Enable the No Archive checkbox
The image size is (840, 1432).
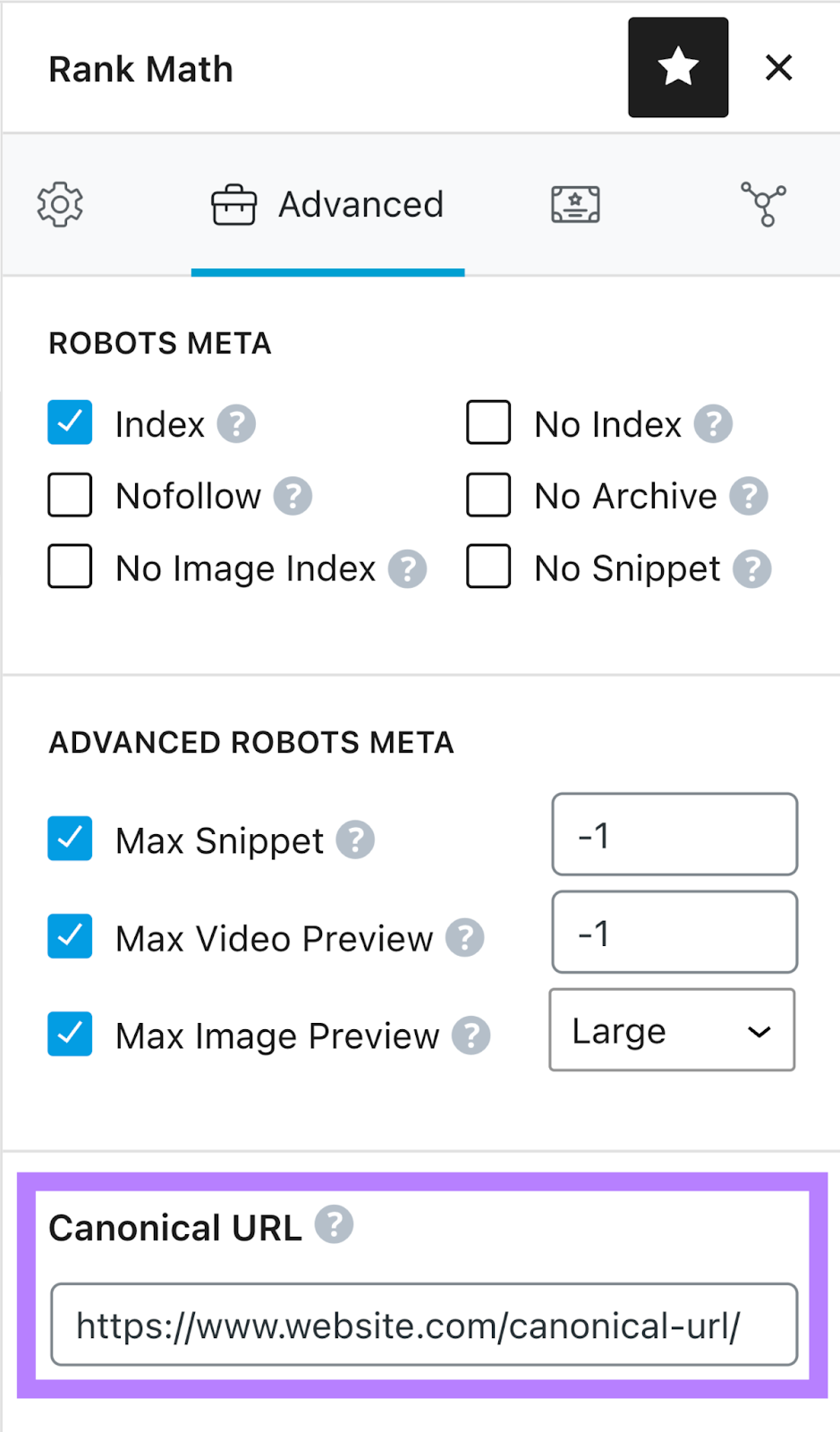(x=488, y=495)
